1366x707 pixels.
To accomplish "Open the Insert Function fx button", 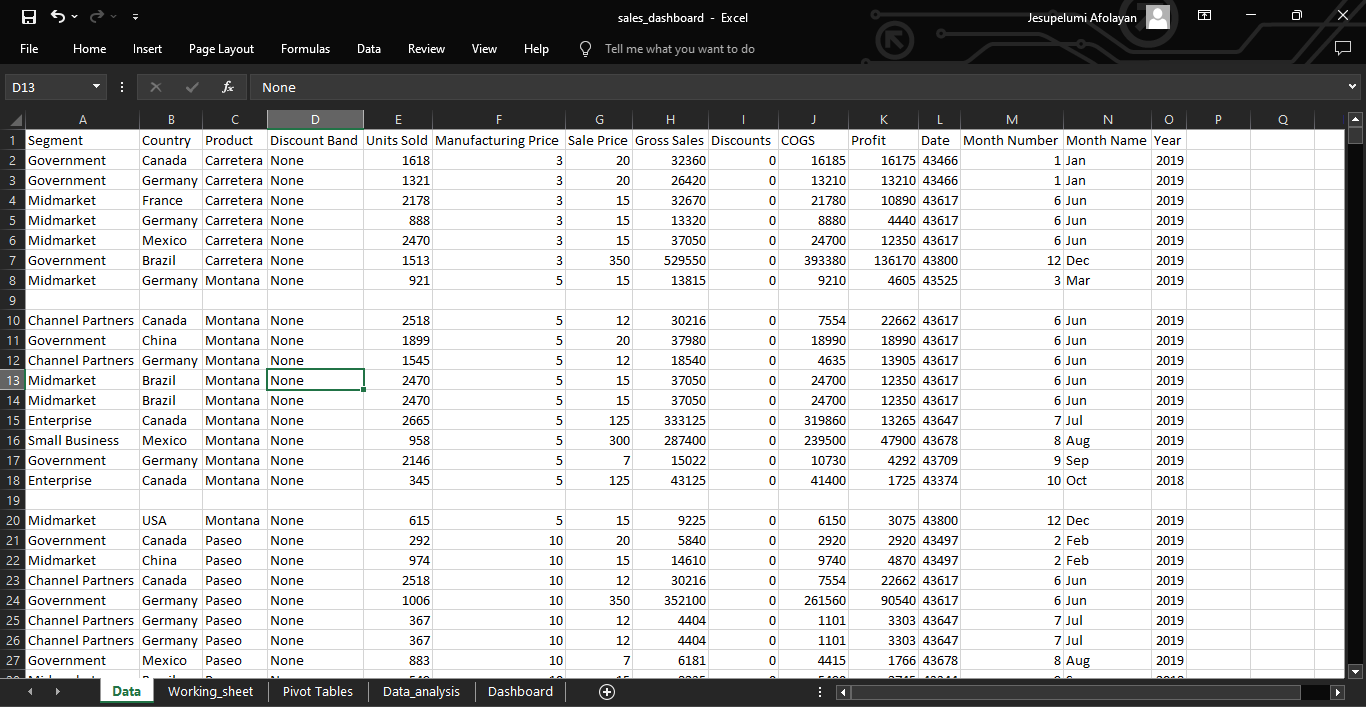I will pyautogui.click(x=228, y=87).
